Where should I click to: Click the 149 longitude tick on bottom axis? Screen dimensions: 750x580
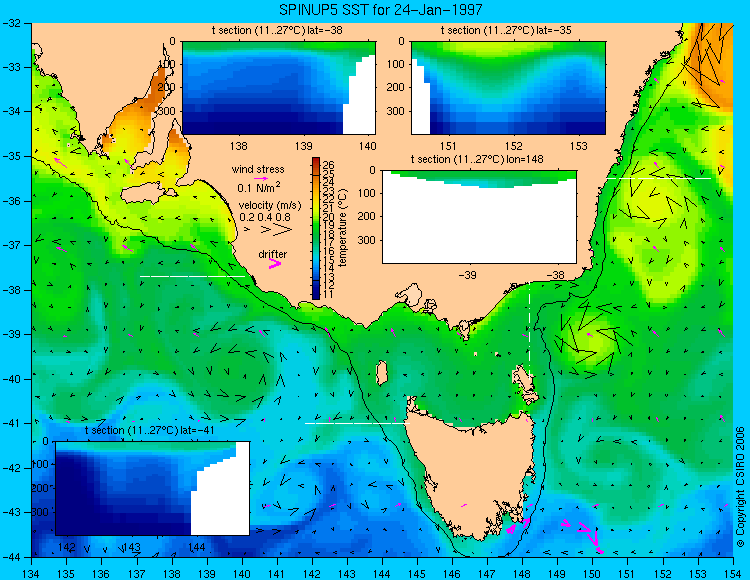pyautogui.click(x=557, y=574)
